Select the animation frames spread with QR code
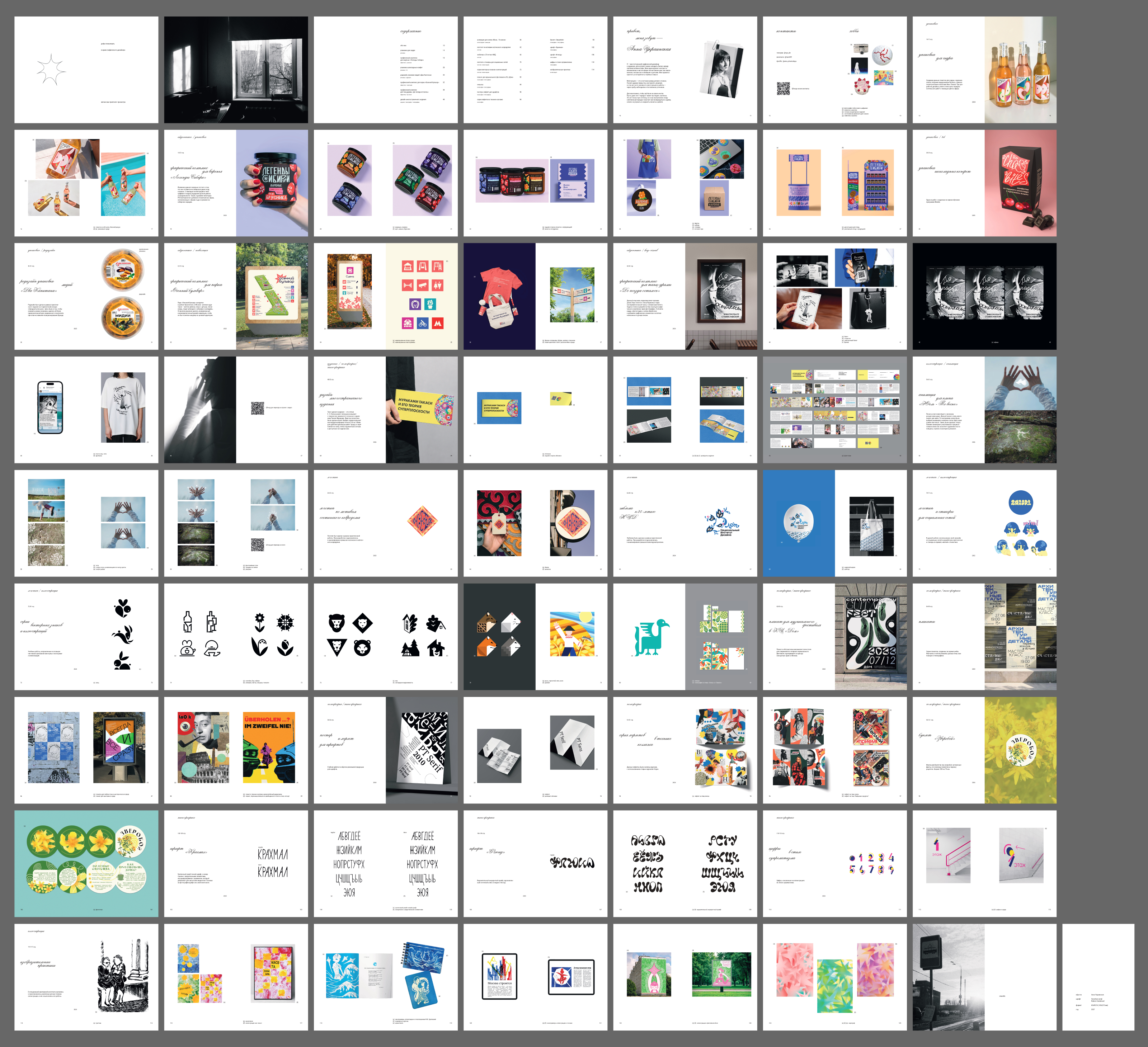Image resolution: width=1148 pixels, height=1047 pixels. 236,523
